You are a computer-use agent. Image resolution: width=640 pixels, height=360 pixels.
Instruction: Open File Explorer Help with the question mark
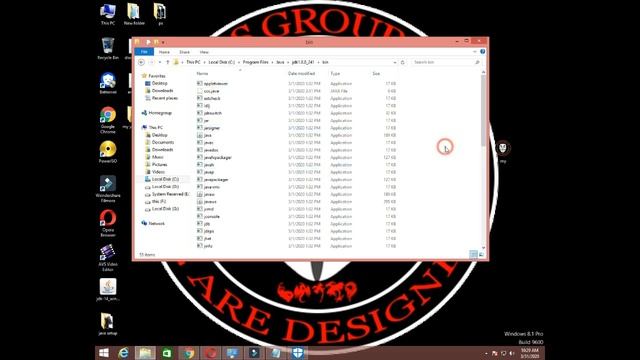click(482, 52)
